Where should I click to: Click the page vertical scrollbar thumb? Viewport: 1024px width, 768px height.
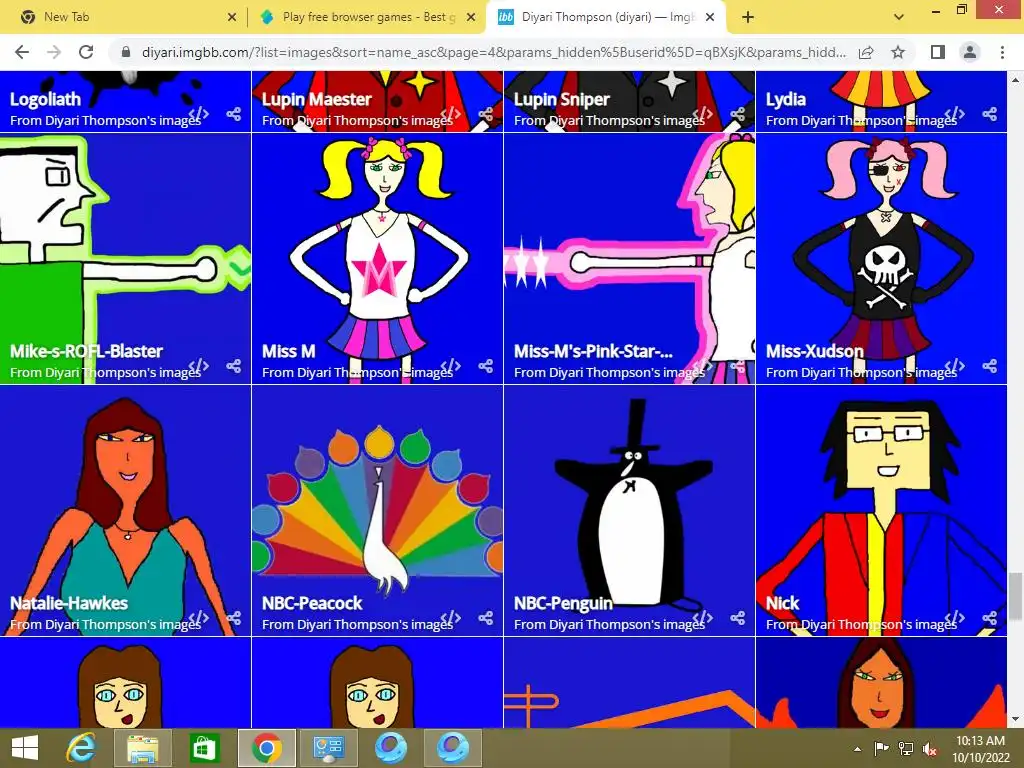1016,598
